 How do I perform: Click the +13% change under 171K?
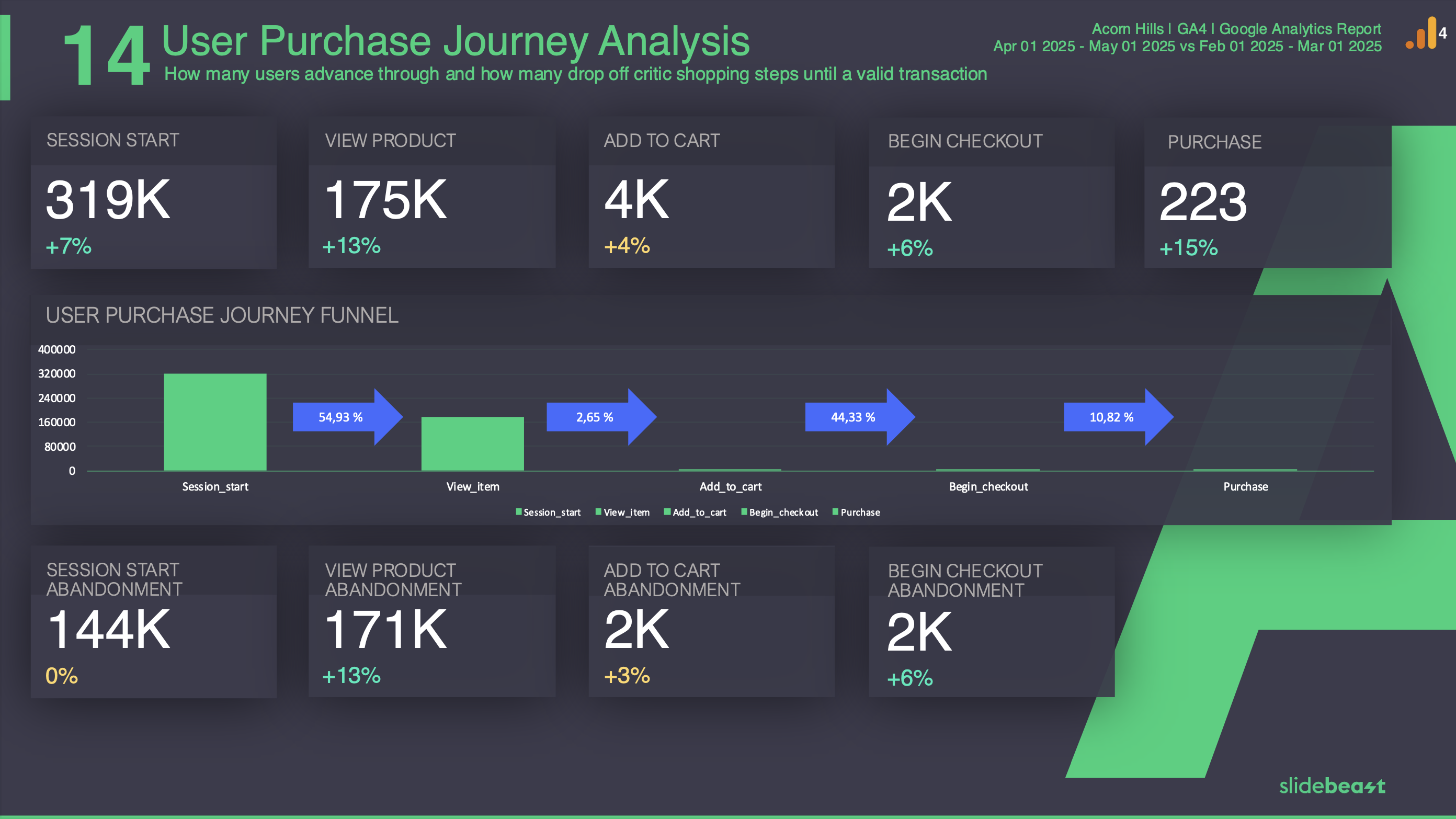(x=351, y=675)
